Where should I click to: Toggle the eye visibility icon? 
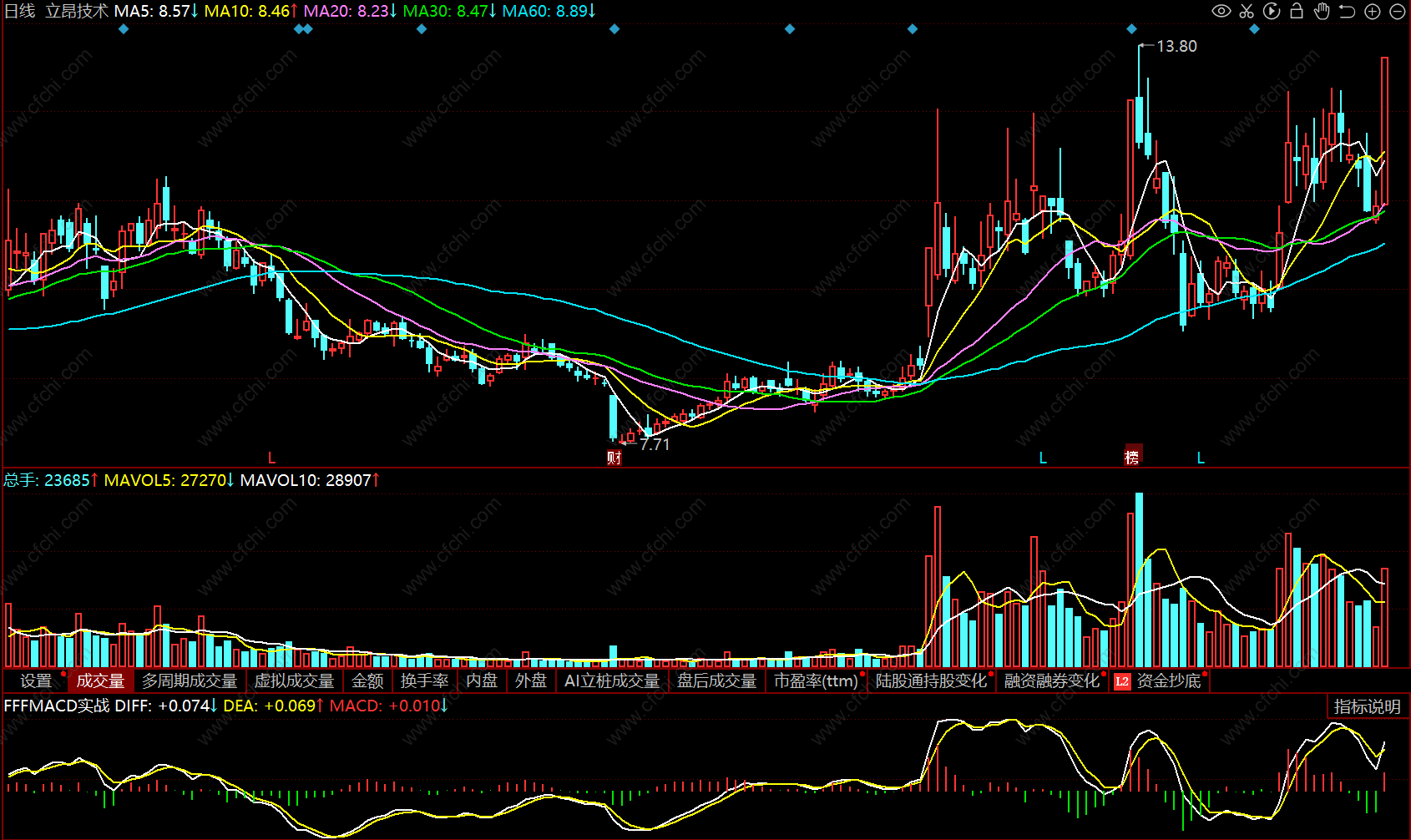[1221, 11]
